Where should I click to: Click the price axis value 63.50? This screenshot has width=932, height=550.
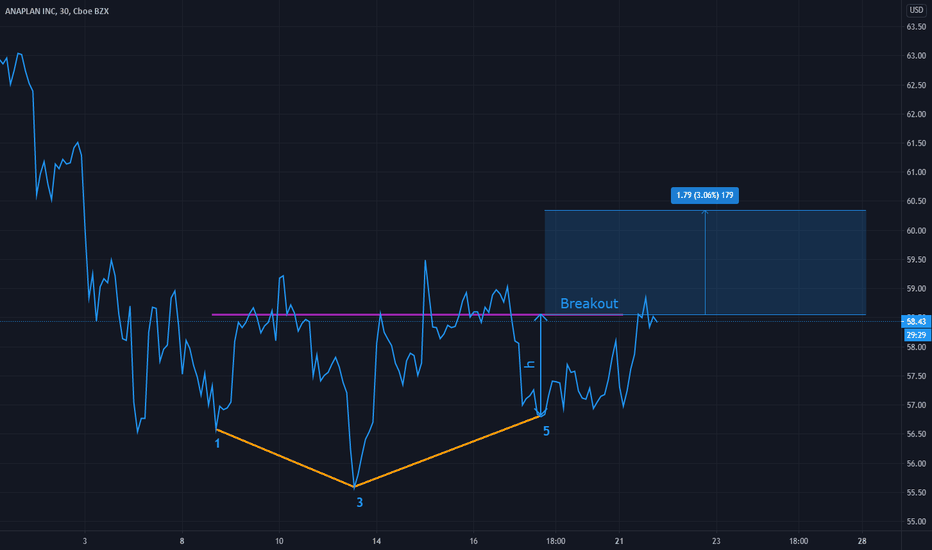[916, 27]
